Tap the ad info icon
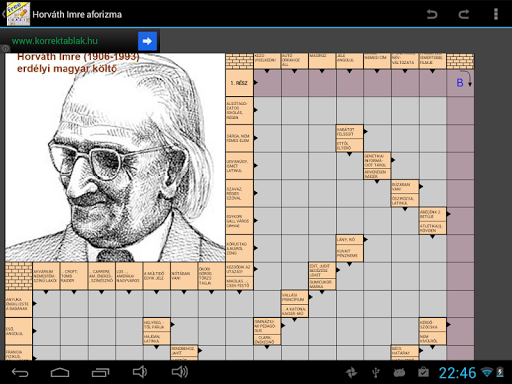This screenshot has width=512, height=384. 5,49
